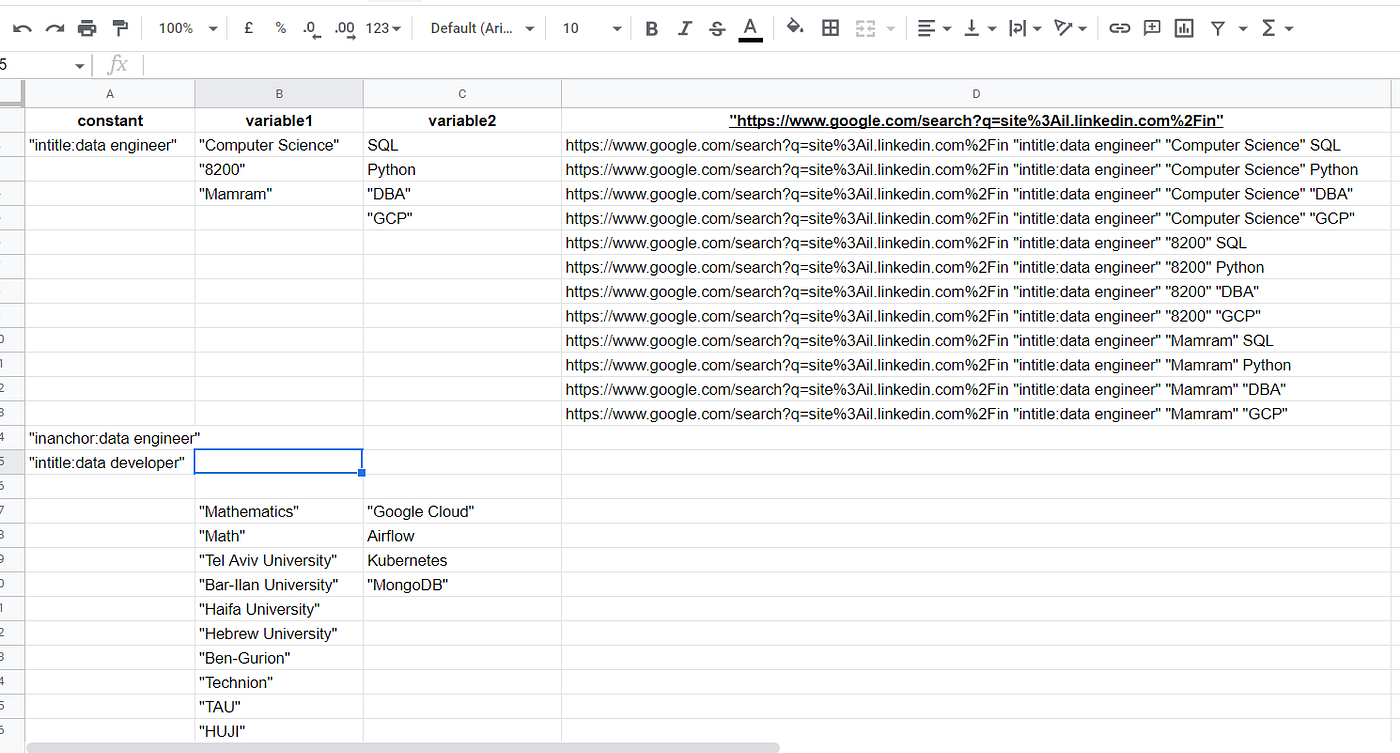Select the "GCP" cell in column C
Screen dimensions: 1400x753
(462, 218)
